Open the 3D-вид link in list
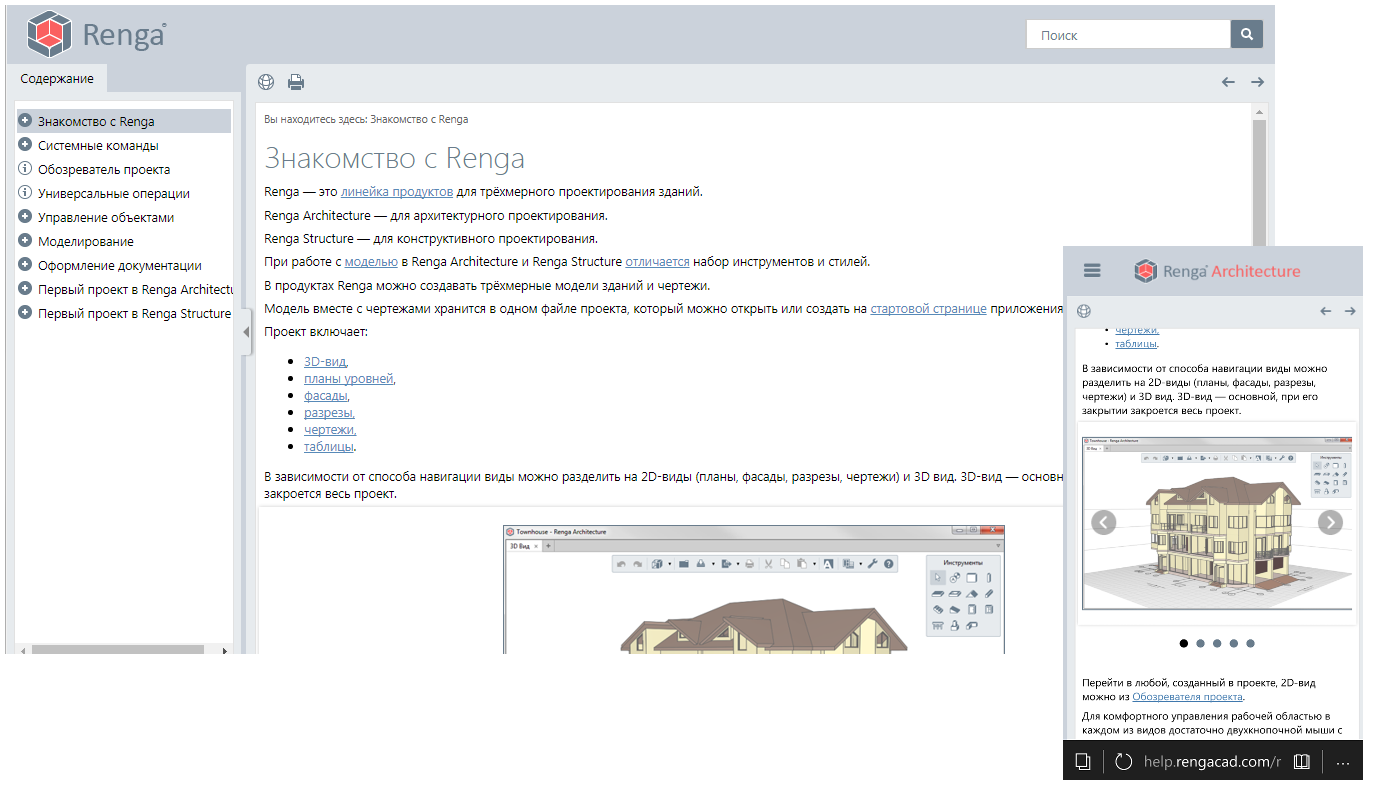 326,361
